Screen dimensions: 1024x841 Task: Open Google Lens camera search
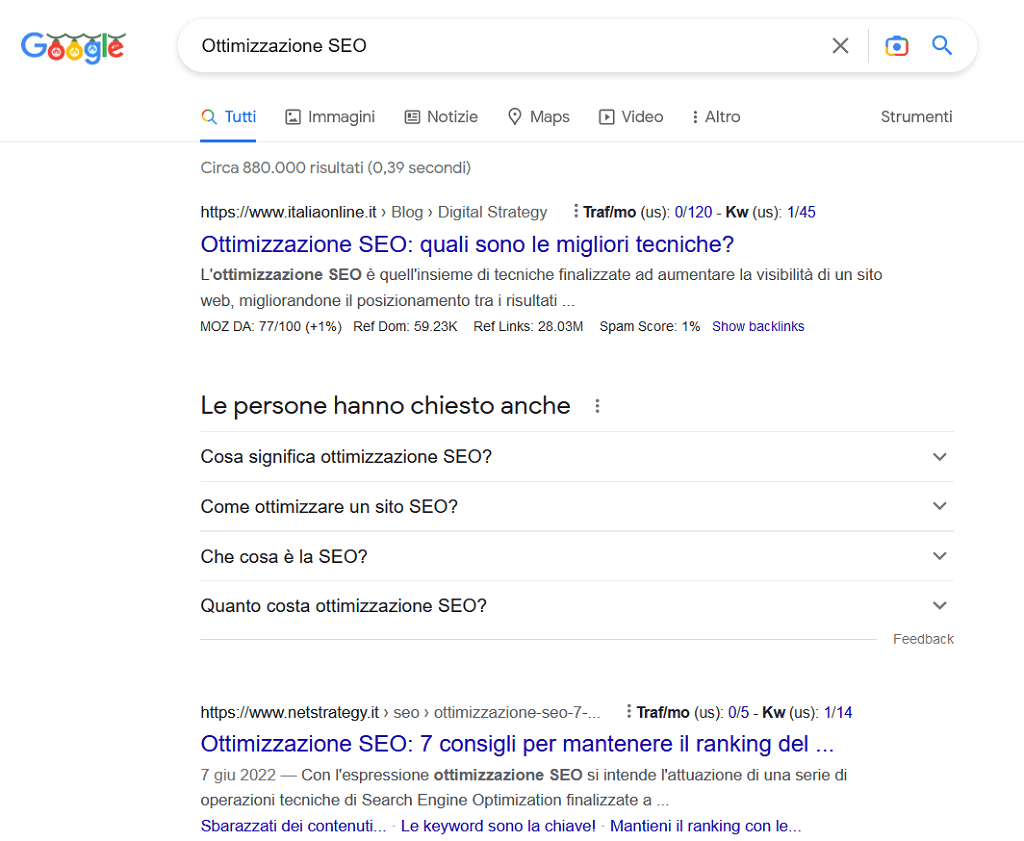pyautogui.click(x=896, y=45)
